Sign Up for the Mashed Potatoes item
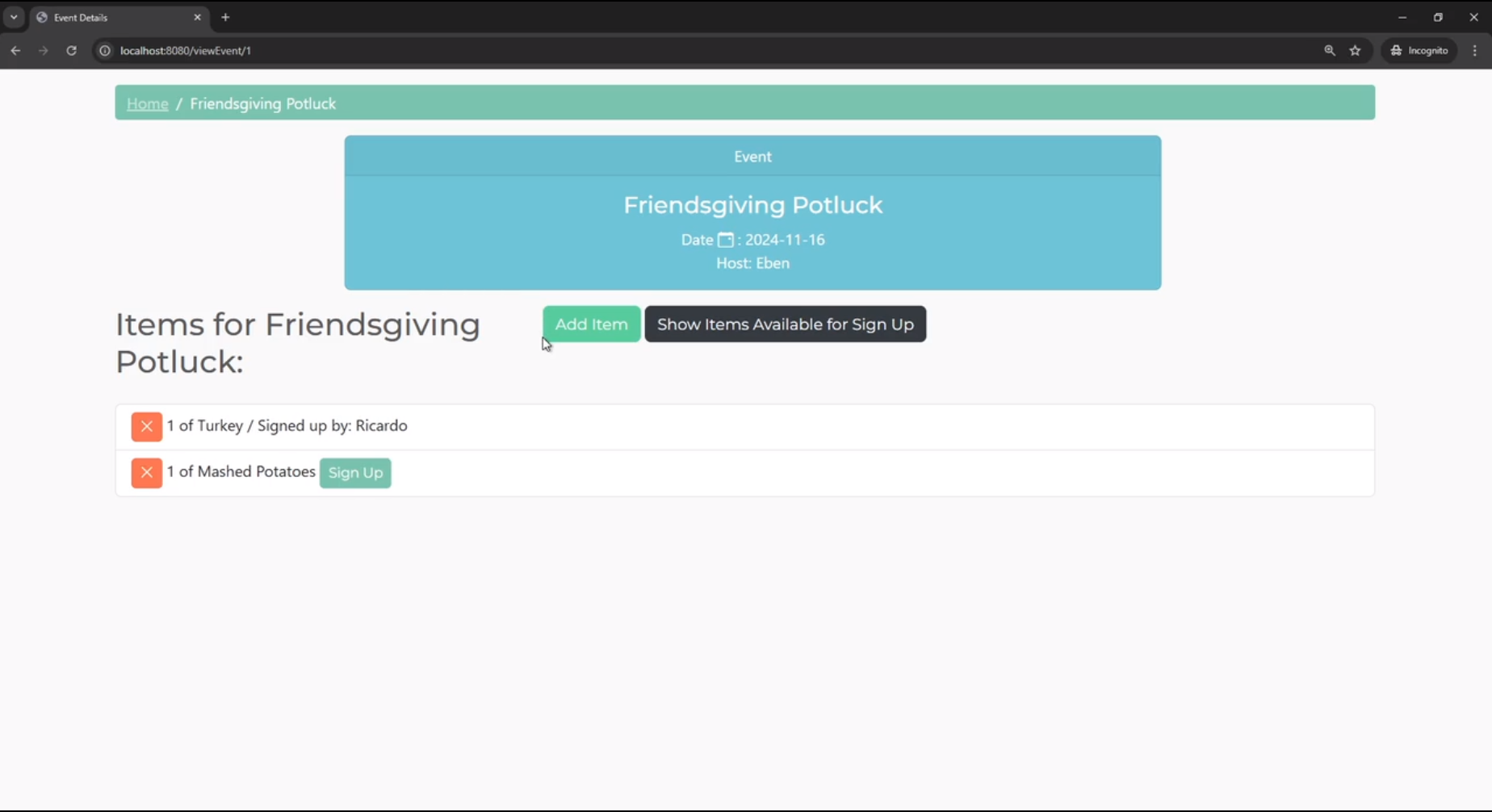The width and height of the screenshot is (1492, 812). [x=354, y=473]
